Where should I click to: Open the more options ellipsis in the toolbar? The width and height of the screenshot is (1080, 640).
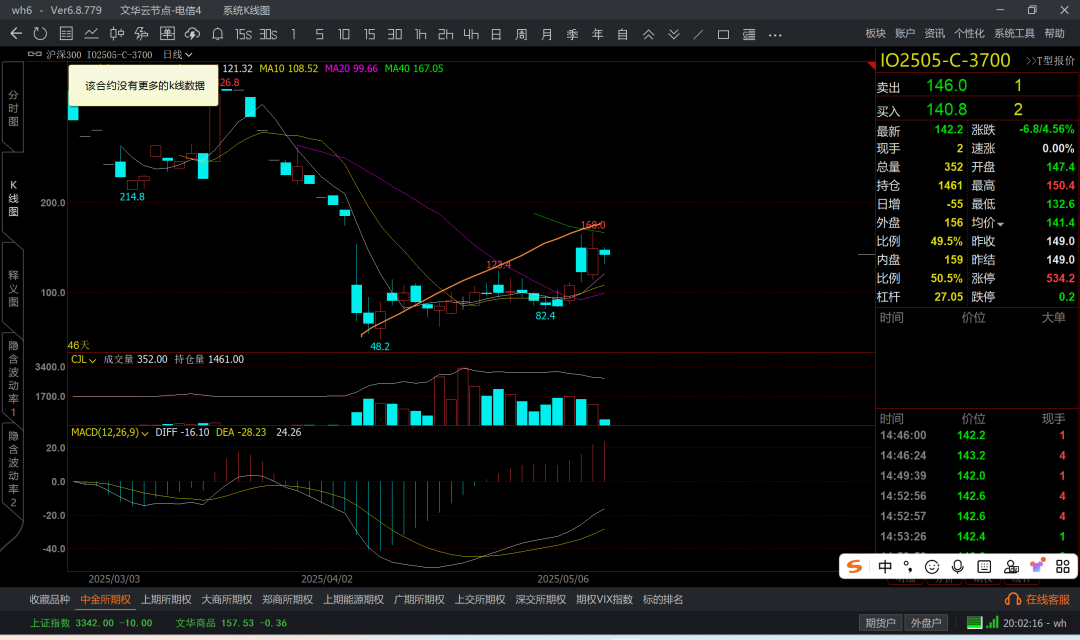click(x=775, y=34)
